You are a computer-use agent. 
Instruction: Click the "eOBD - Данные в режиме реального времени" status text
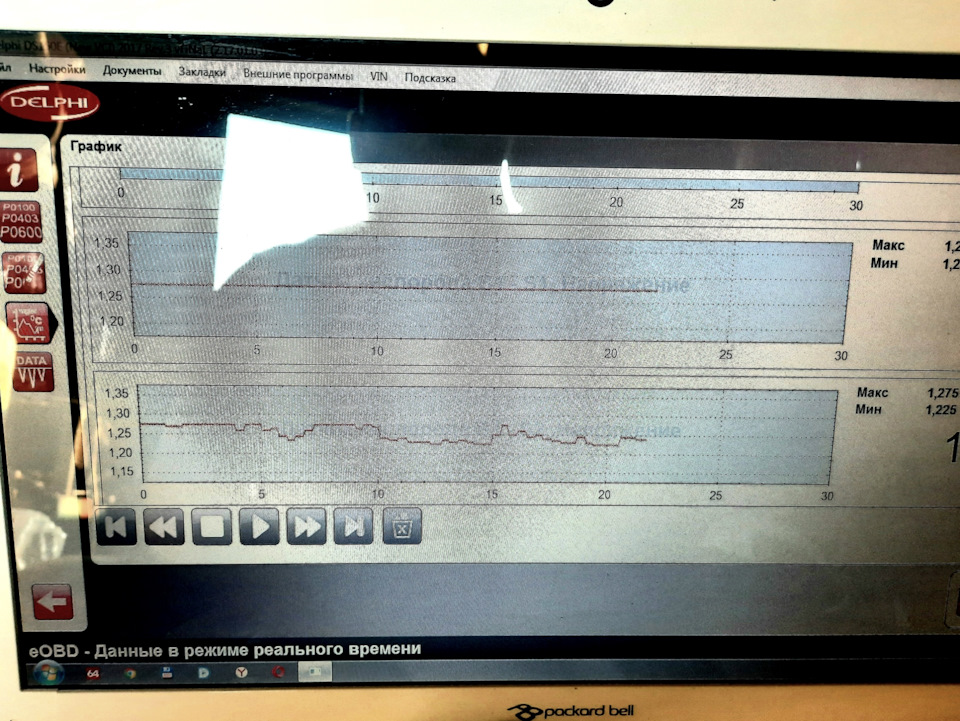click(x=225, y=649)
